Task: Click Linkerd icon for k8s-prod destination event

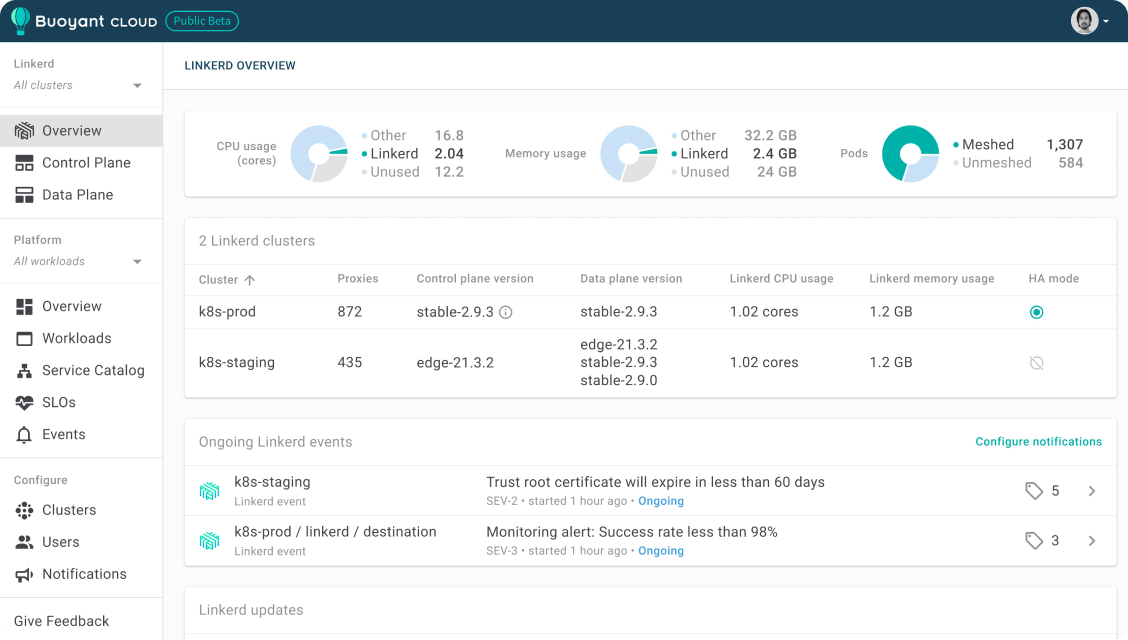Action: 209,541
